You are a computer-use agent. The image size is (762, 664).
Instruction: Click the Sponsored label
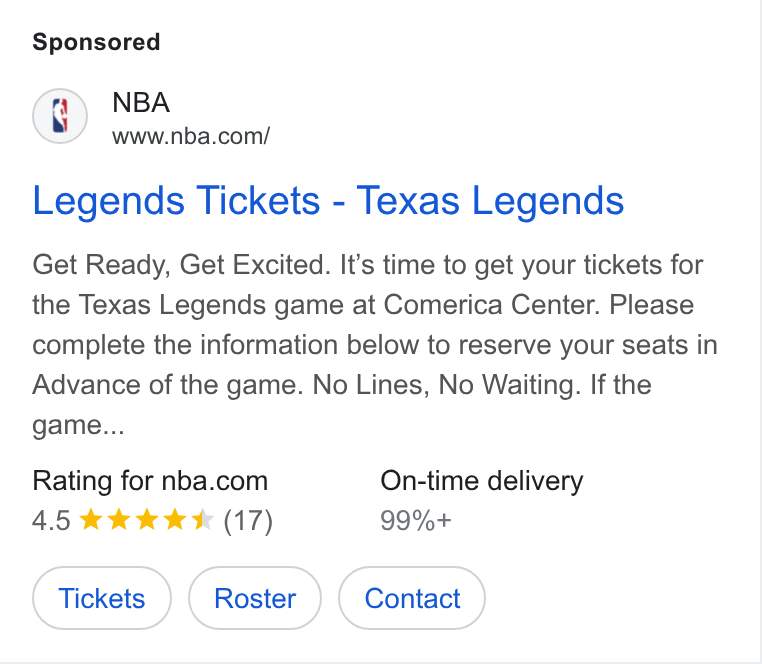(96, 42)
